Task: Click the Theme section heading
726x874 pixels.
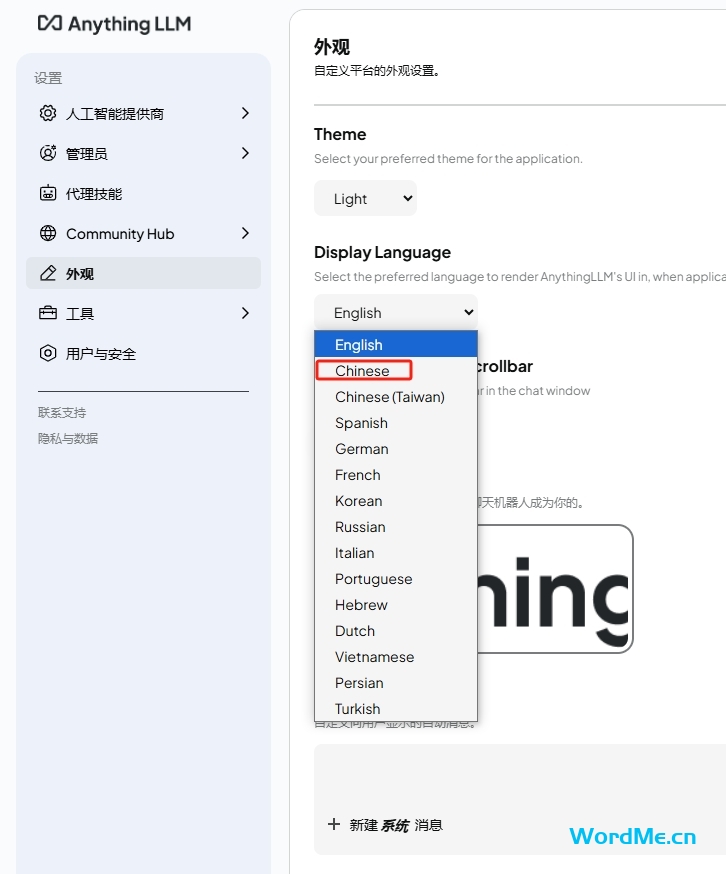Action: click(x=340, y=134)
